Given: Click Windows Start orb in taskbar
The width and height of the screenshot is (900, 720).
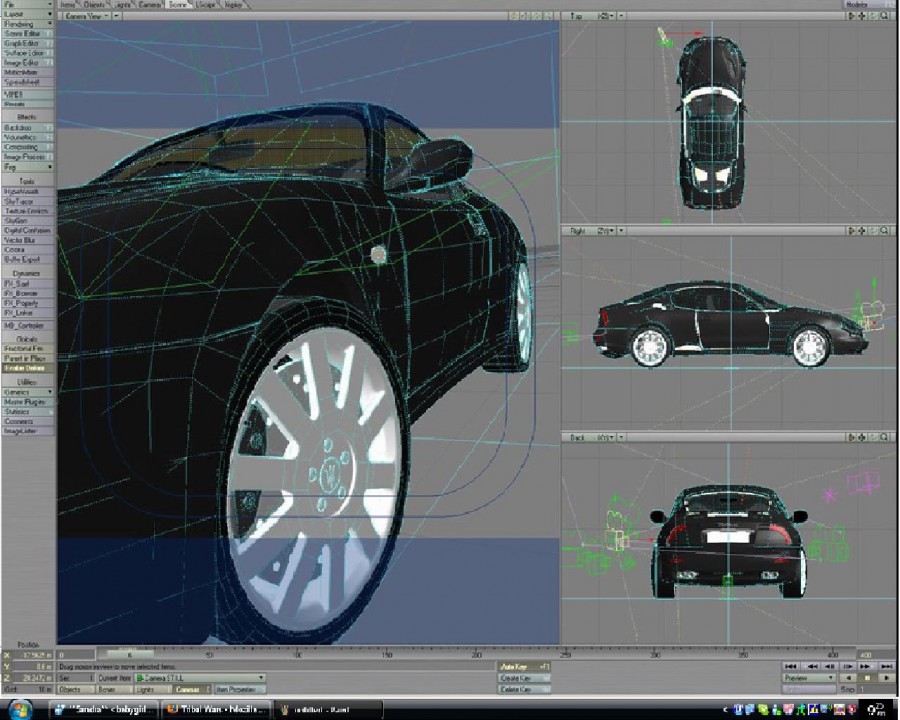Looking at the screenshot, I should [22, 708].
